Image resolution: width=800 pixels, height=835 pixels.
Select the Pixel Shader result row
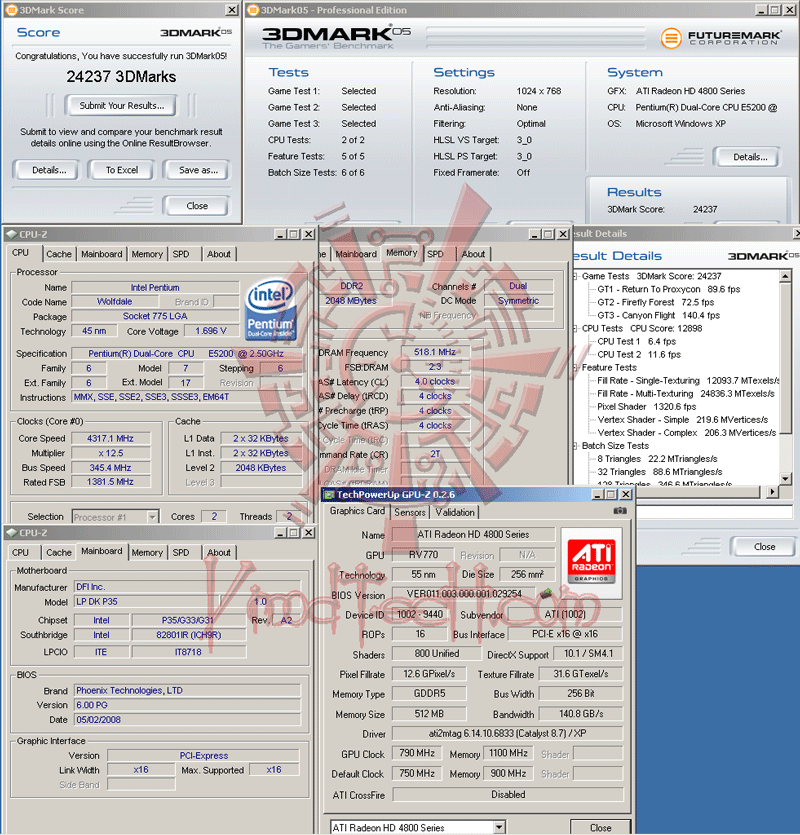coord(646,407)
